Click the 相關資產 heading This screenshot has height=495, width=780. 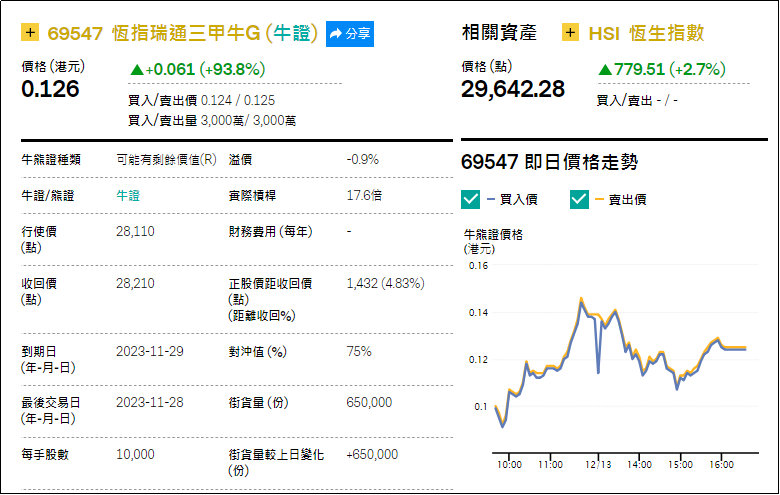[499, 33]
